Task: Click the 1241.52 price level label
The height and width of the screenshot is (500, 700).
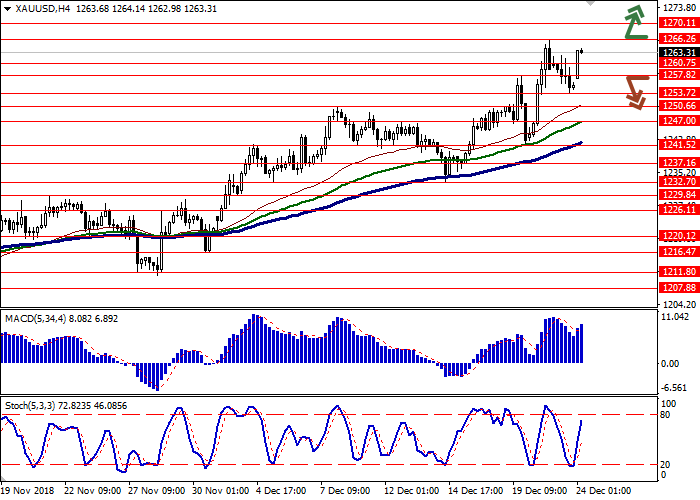Action: point(677,144)
